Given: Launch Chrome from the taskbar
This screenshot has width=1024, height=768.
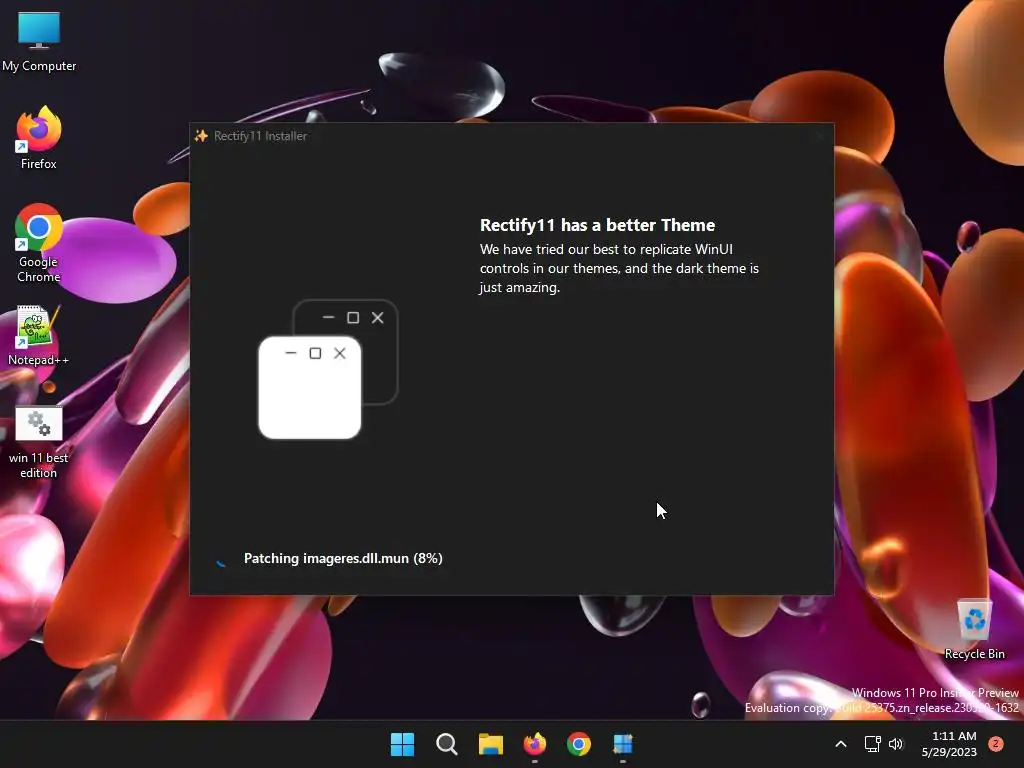Looking at the screenshot, I should pyautogui.click(x=579, y=744).
